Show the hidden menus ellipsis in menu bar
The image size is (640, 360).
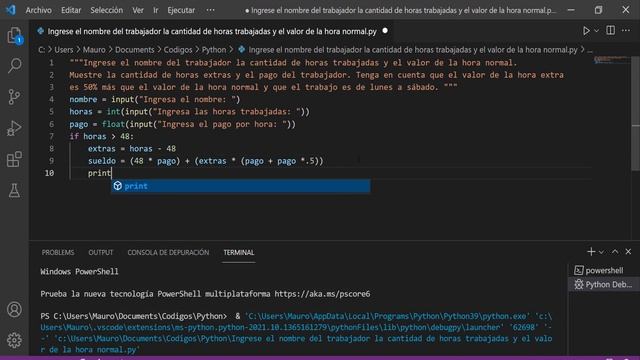210,10
